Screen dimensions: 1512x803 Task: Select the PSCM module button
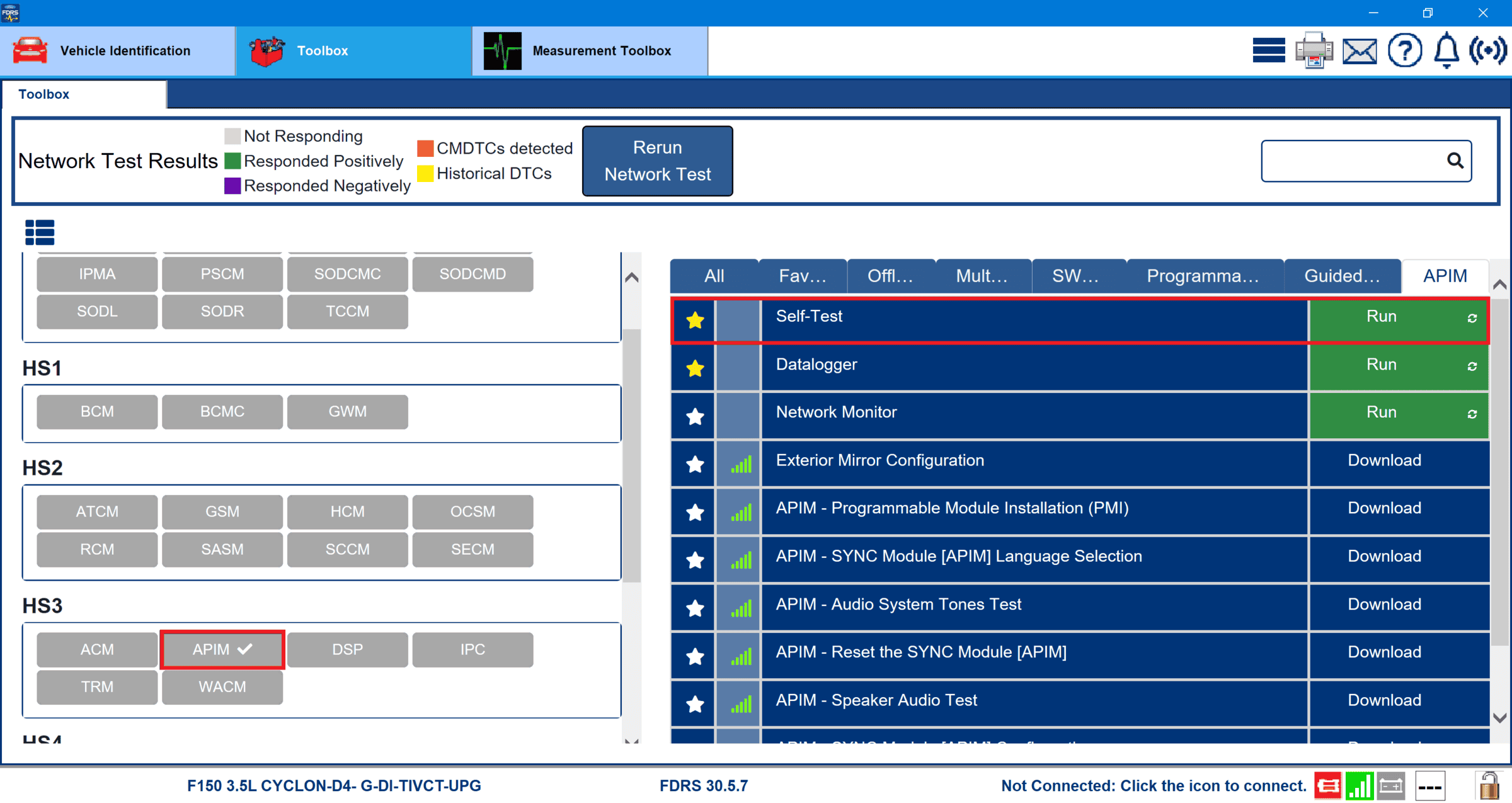coord(222,274)
